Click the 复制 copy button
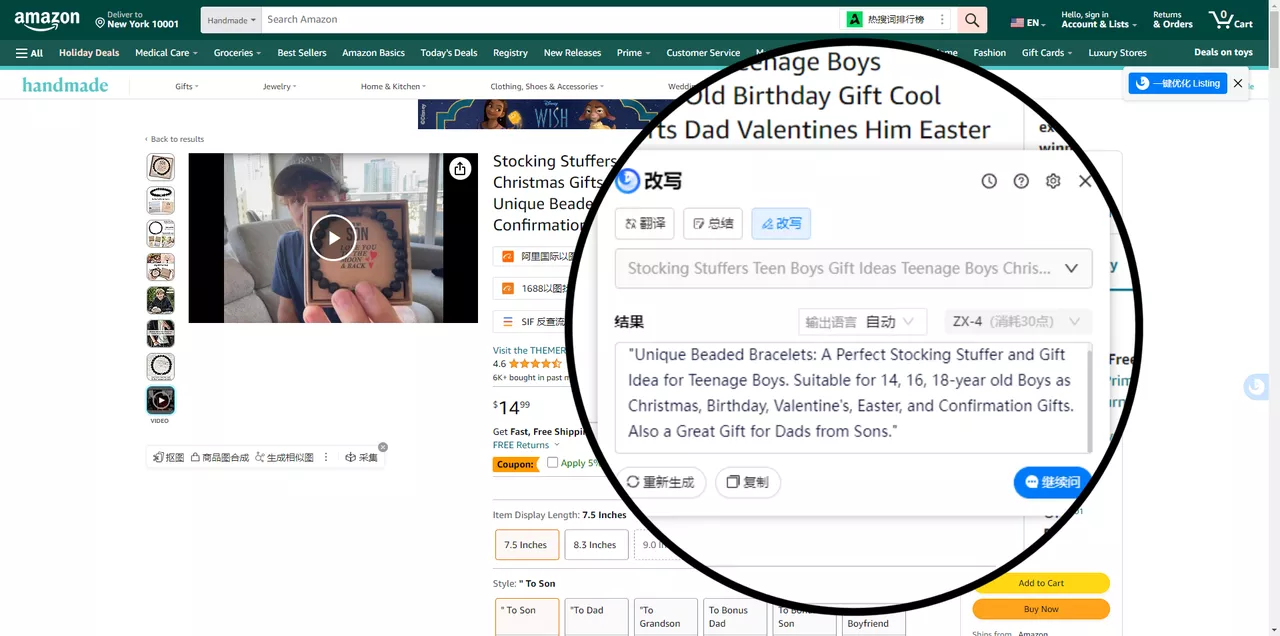 tap(748, 482)
